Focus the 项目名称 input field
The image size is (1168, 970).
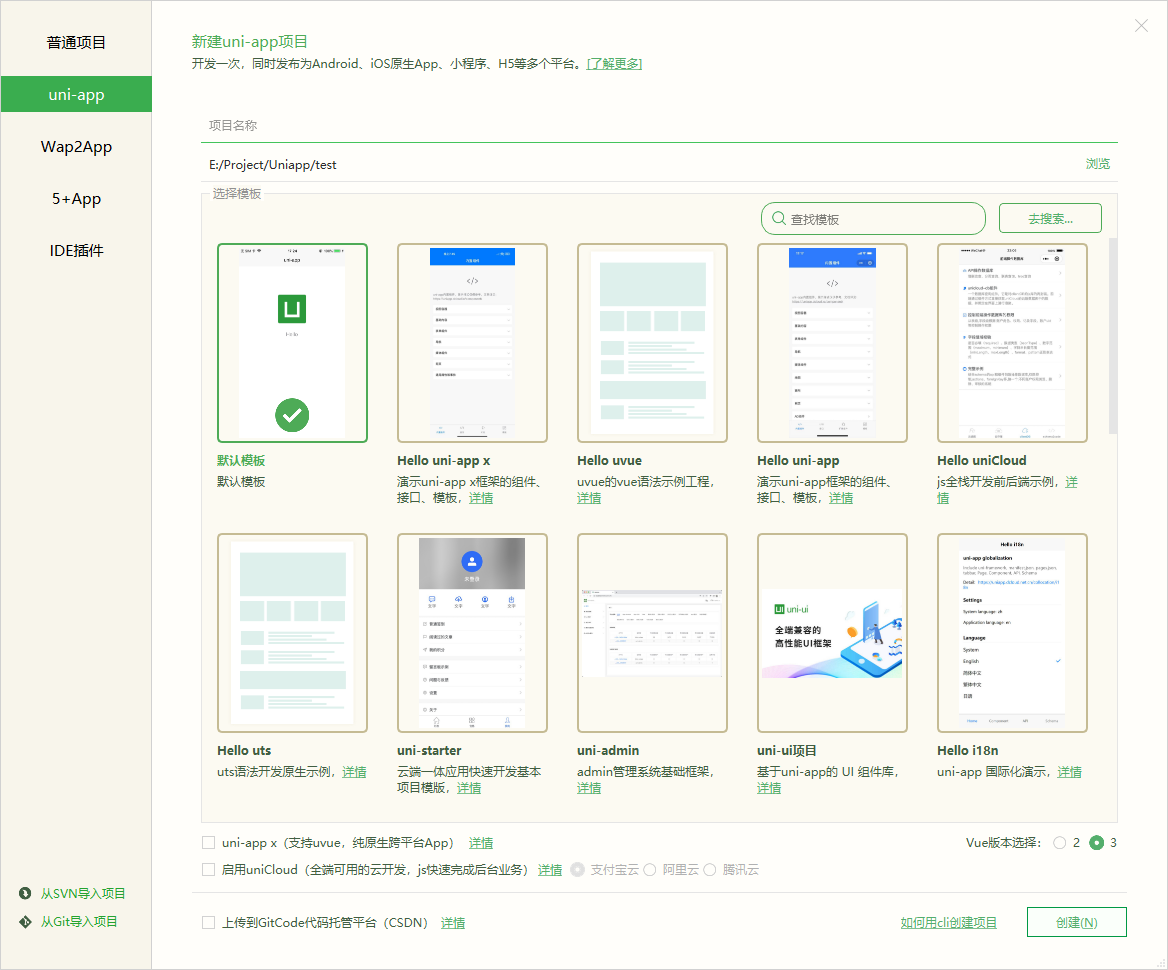pos(658,126)
